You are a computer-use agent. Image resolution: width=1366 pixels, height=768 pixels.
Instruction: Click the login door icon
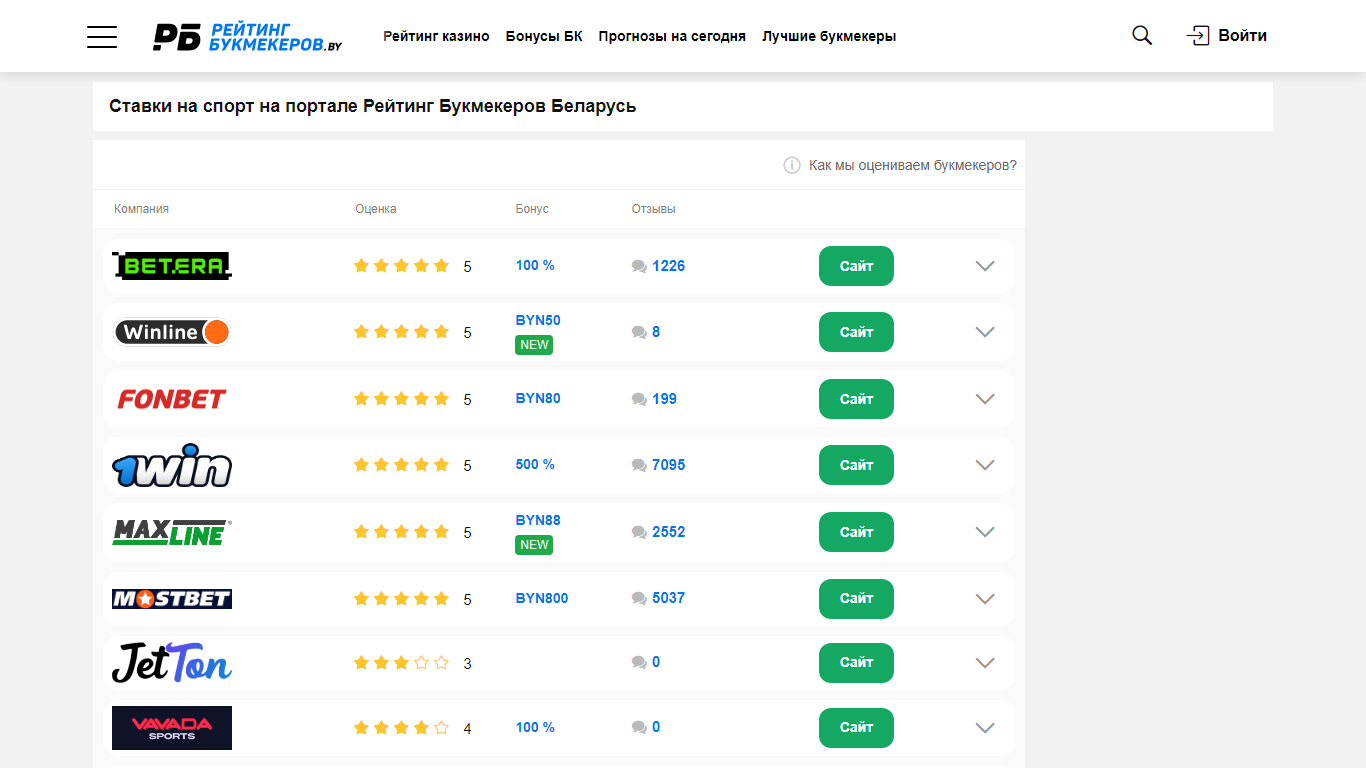click(1198, 36)
